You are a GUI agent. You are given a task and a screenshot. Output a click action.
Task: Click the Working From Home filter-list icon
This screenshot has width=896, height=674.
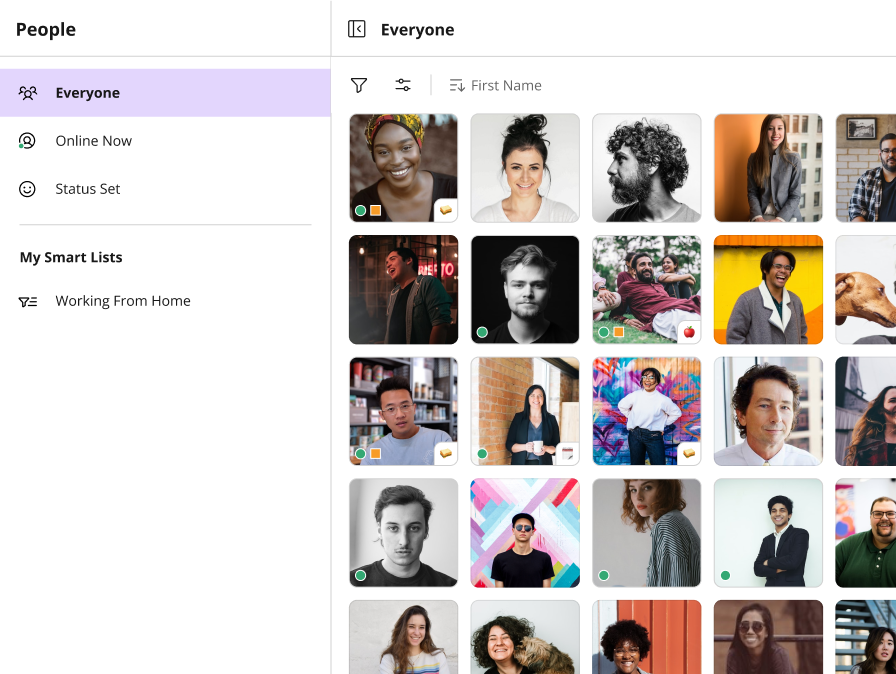click(27, 302)
